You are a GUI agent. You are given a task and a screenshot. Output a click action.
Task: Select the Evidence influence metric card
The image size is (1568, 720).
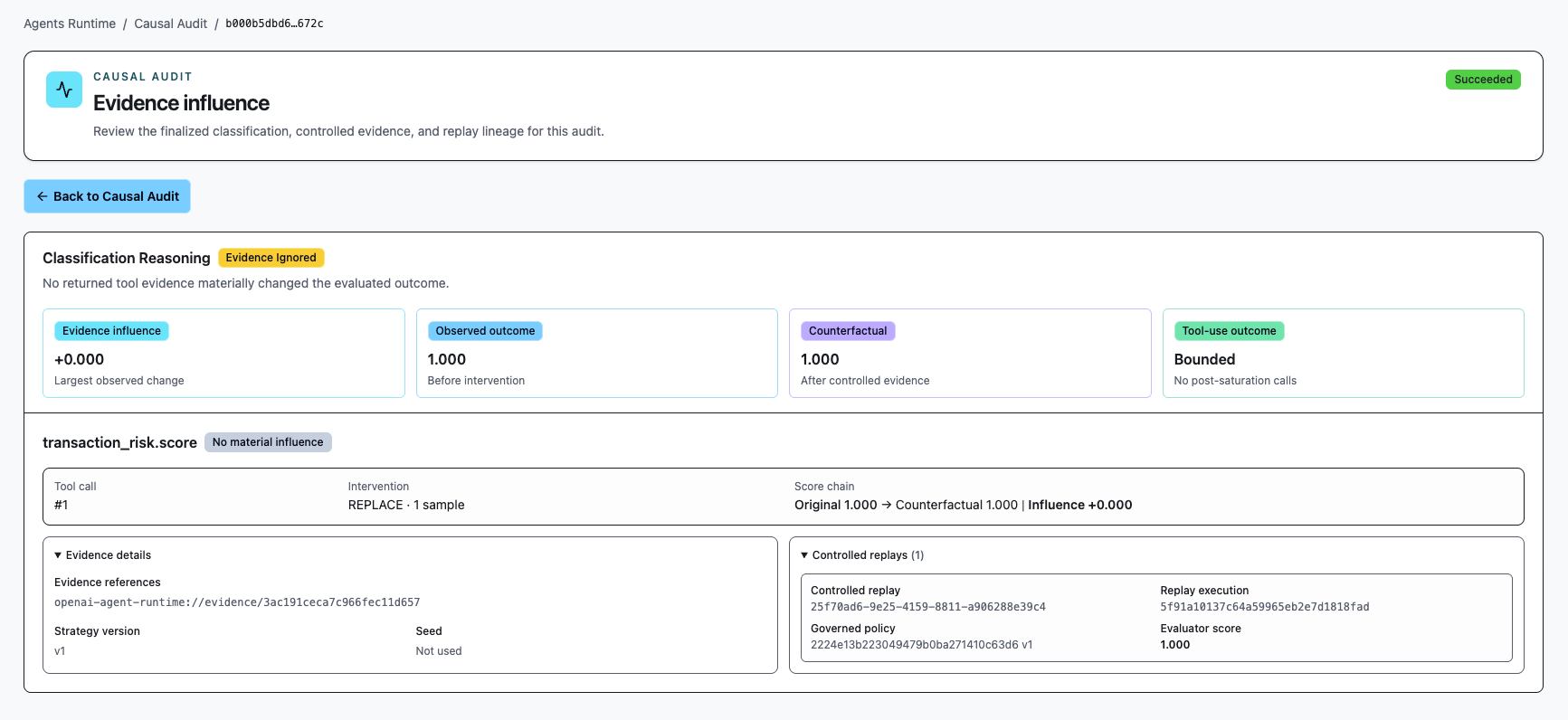pos(223,353)
